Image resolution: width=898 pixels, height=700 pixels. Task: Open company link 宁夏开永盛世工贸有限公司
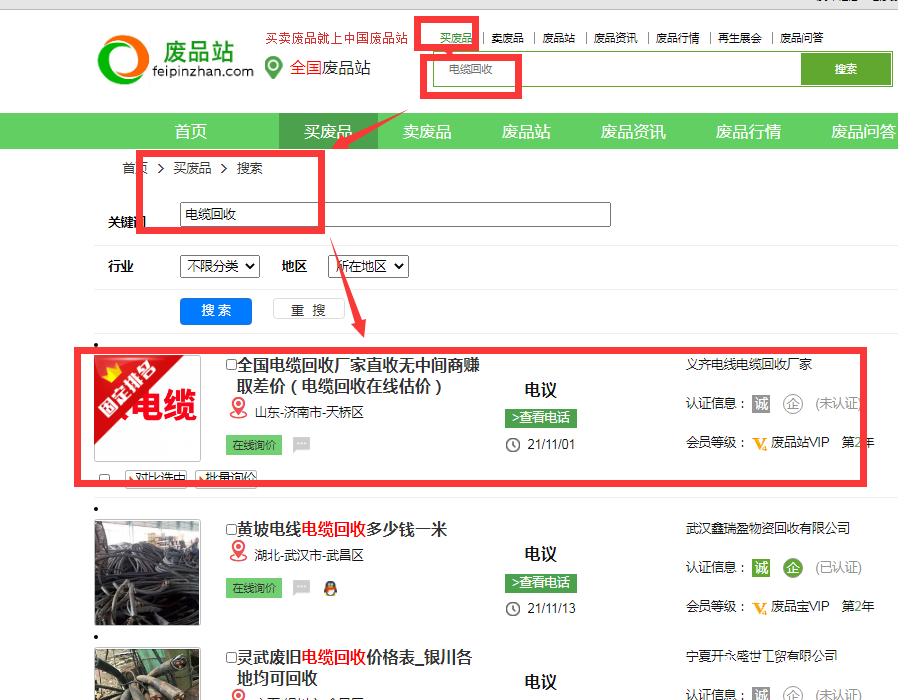click(x=762, y=656)
